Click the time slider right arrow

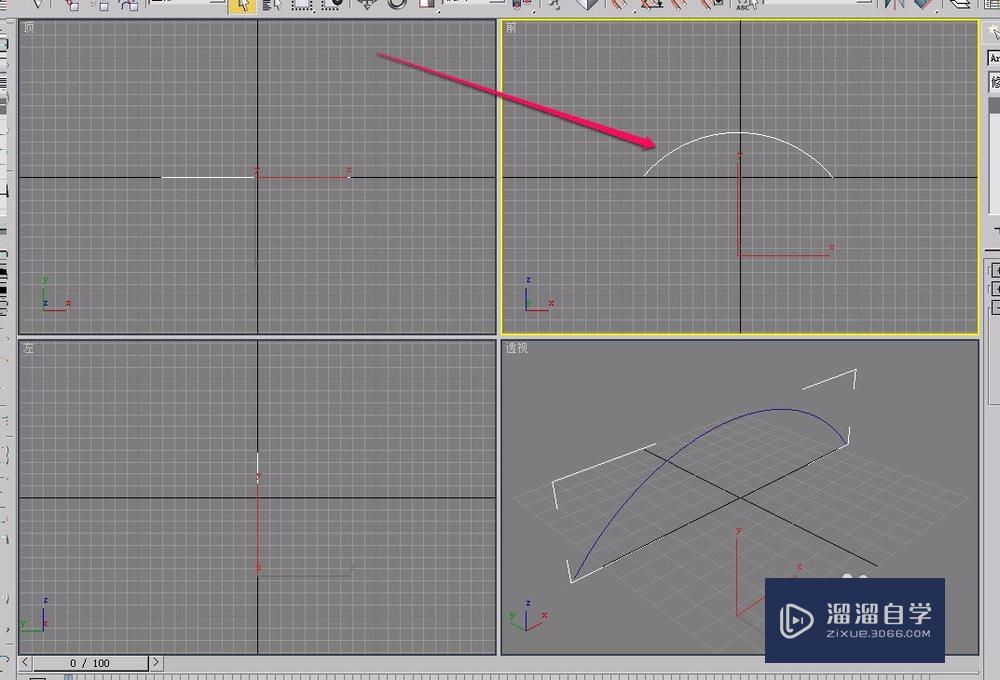[156, 663]
